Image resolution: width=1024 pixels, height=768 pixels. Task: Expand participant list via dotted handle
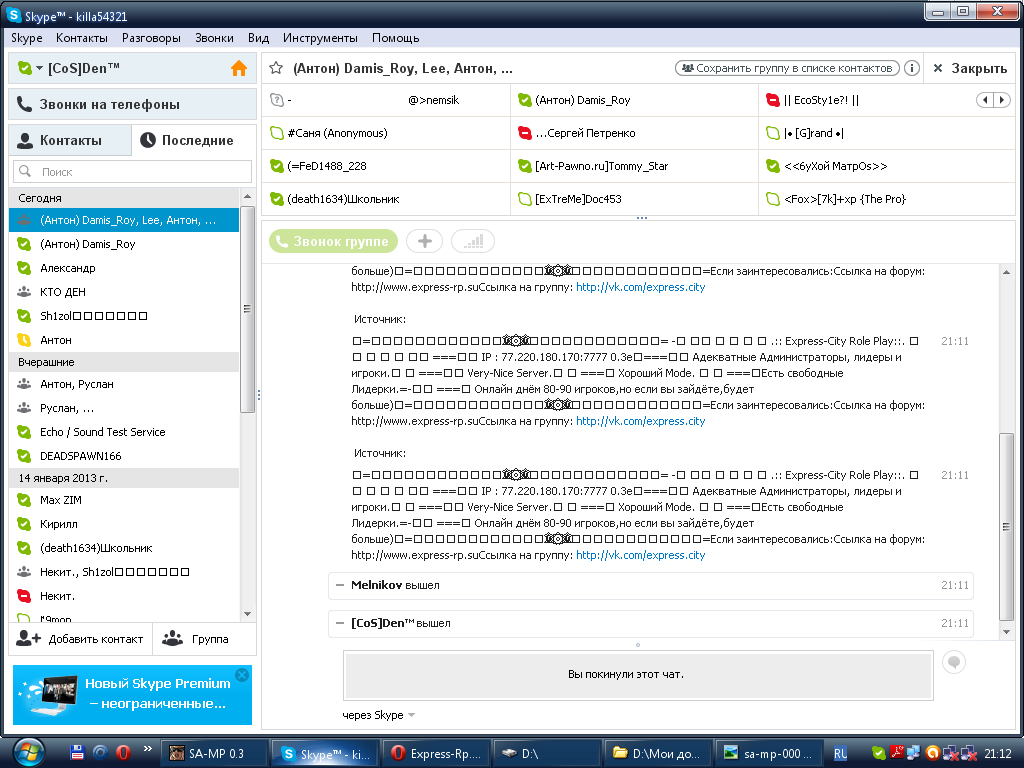pos(641,217)
